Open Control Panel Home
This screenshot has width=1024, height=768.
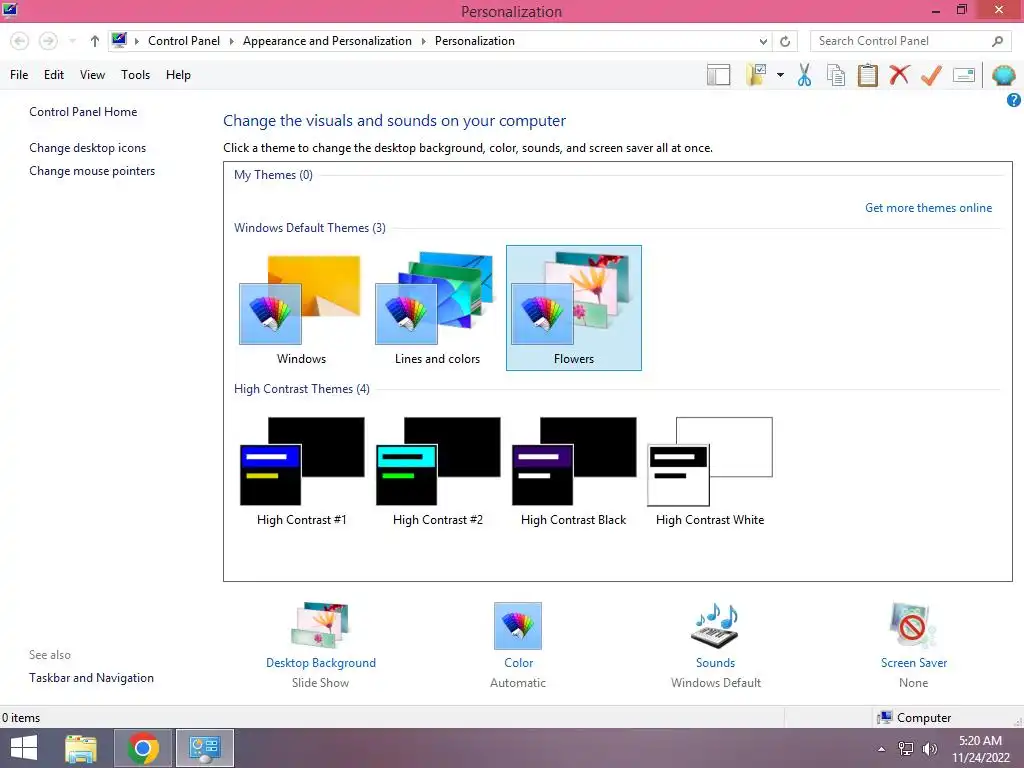point(83,112)
